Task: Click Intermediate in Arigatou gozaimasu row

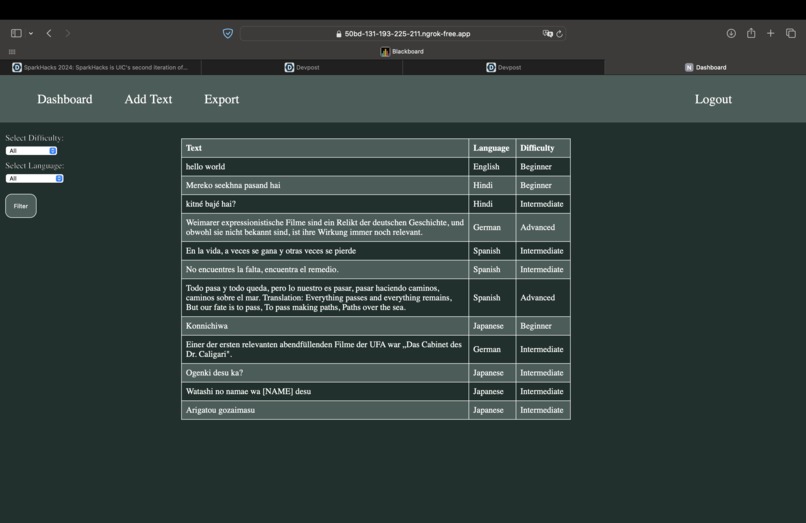Action: click(x=542, y=410)
